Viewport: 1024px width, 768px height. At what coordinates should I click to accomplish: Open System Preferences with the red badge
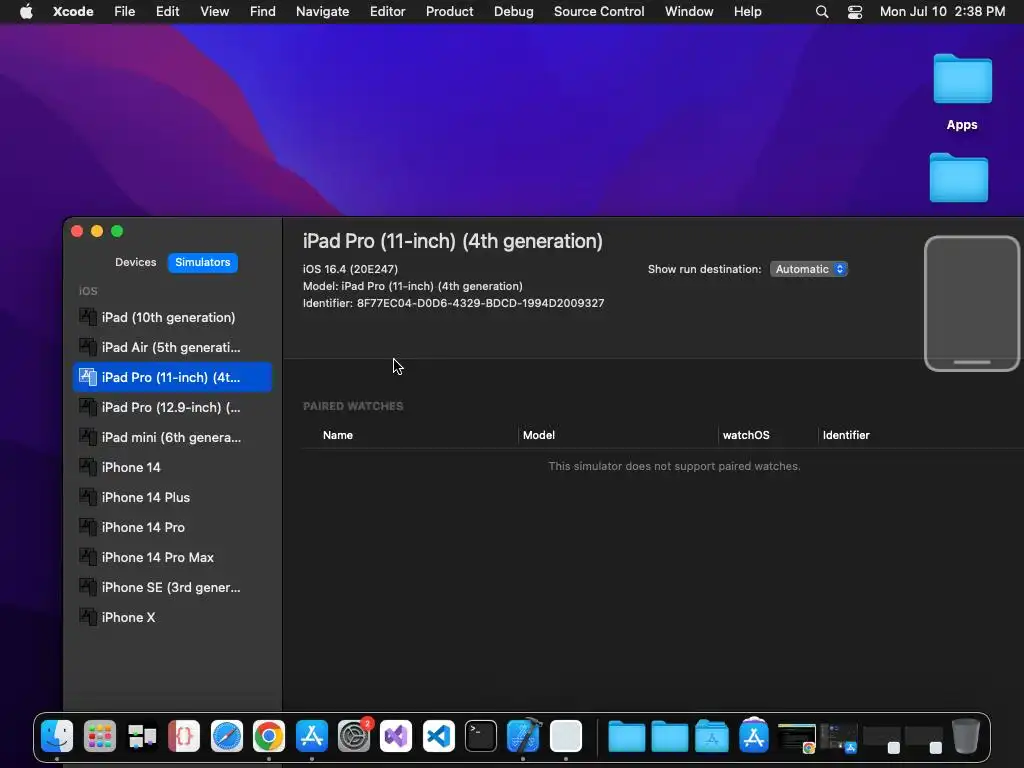tap(354, 736)
